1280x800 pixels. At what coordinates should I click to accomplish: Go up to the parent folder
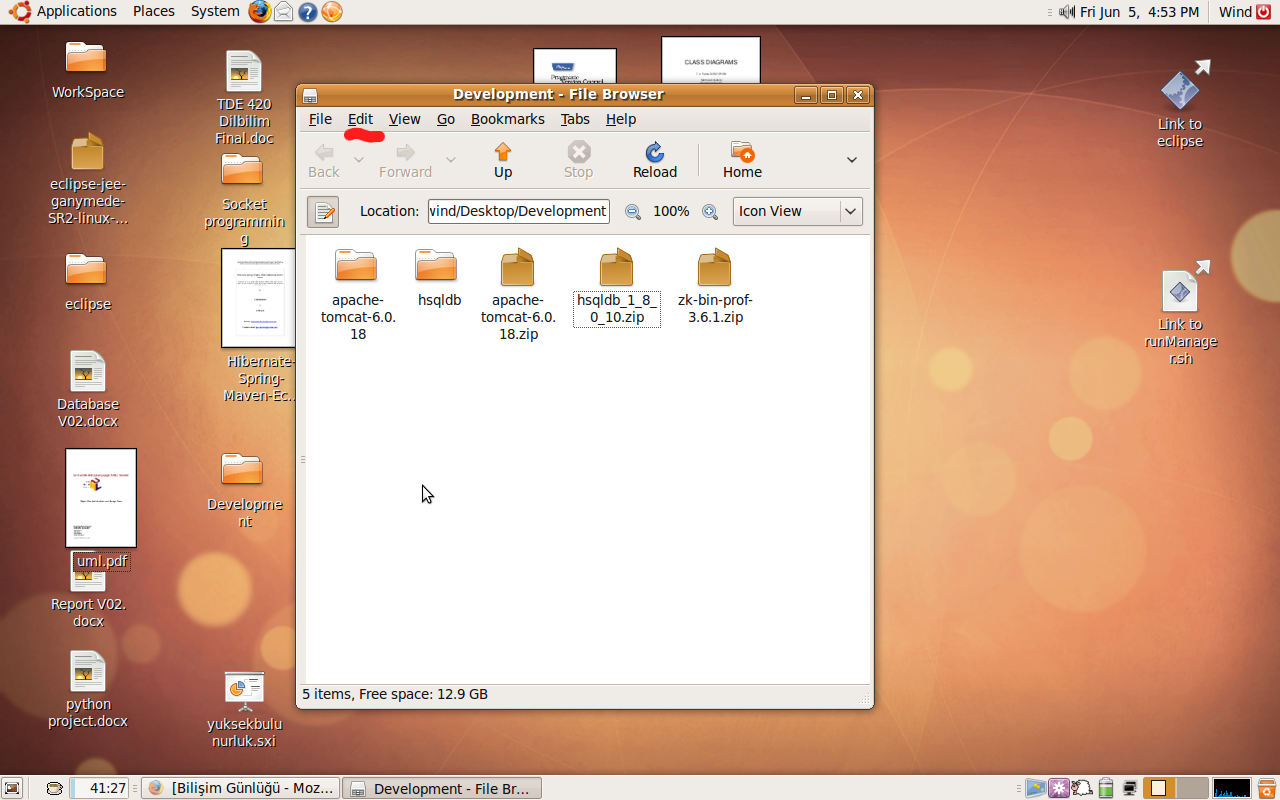point(503,160)
